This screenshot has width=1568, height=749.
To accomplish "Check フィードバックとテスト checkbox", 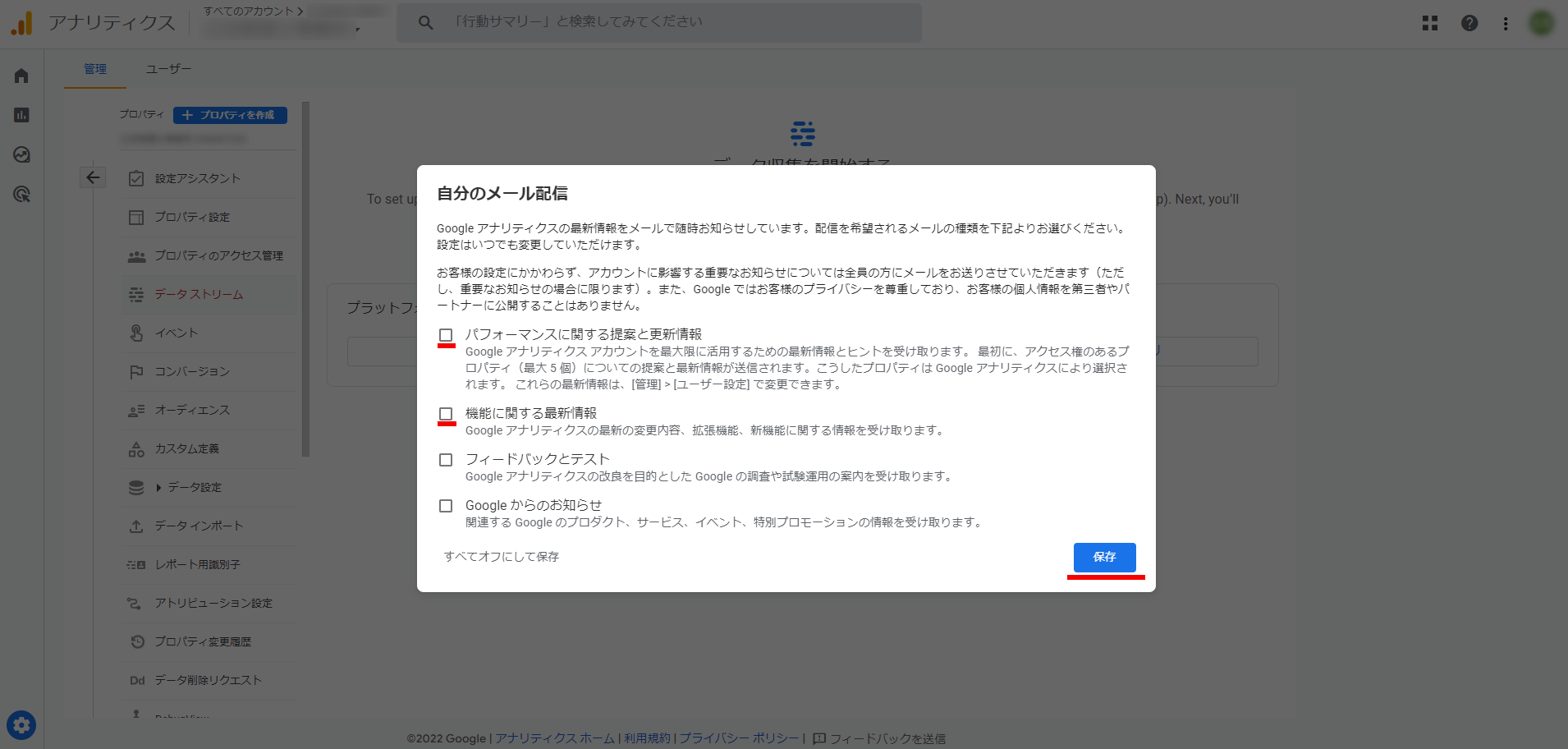I will pyautogui.click(x=446, y=460).
